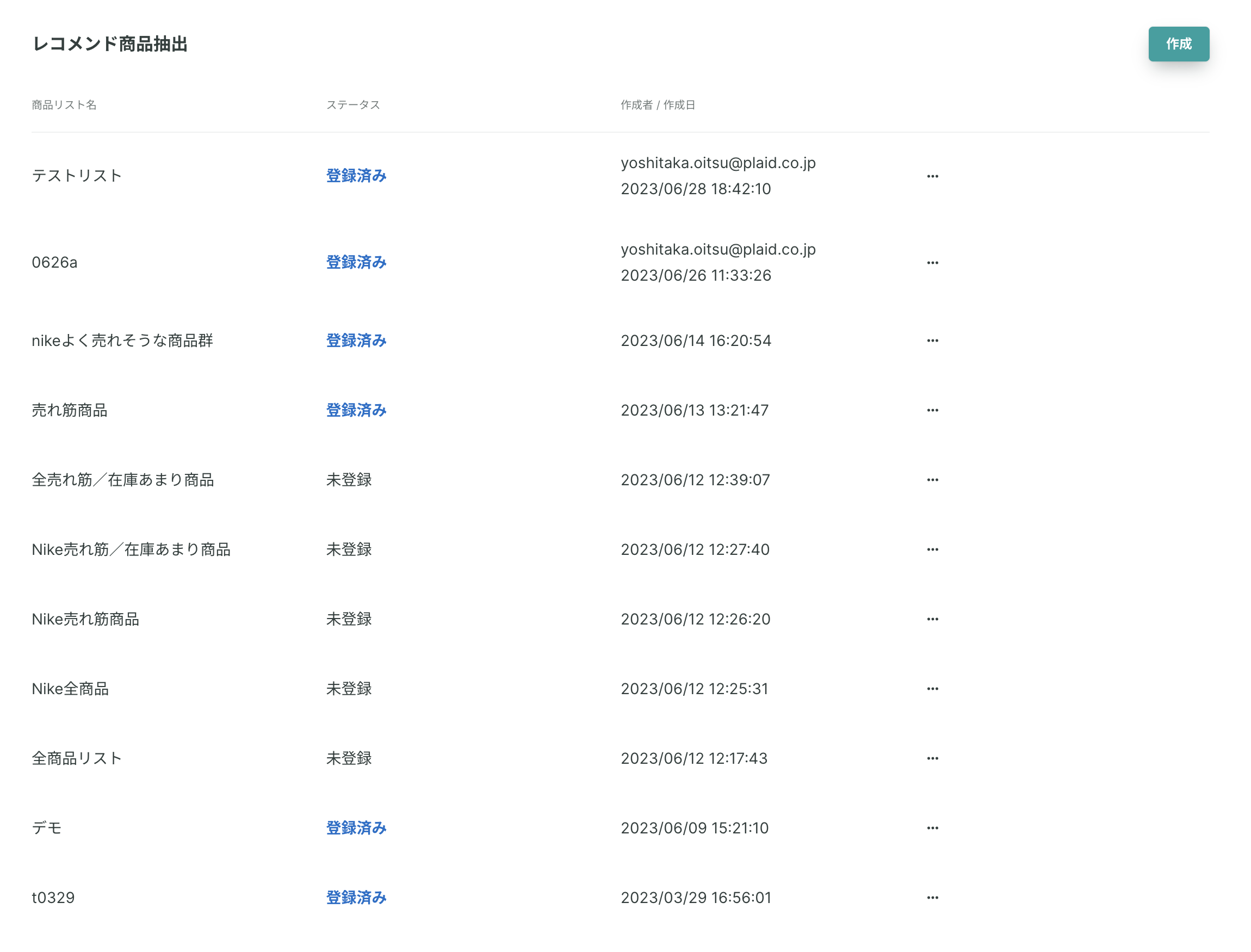
Task: Click 登録済み status link for 0626a
Action: (x=356, y=262)
